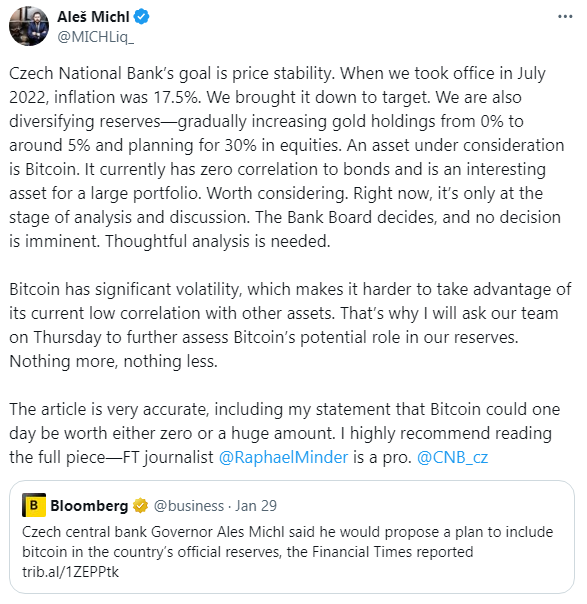Click the line starting 'Bitcoin has significant volatility'
Image resolution: width=587 pixels, height=604 pixels.
click(290, 289)
